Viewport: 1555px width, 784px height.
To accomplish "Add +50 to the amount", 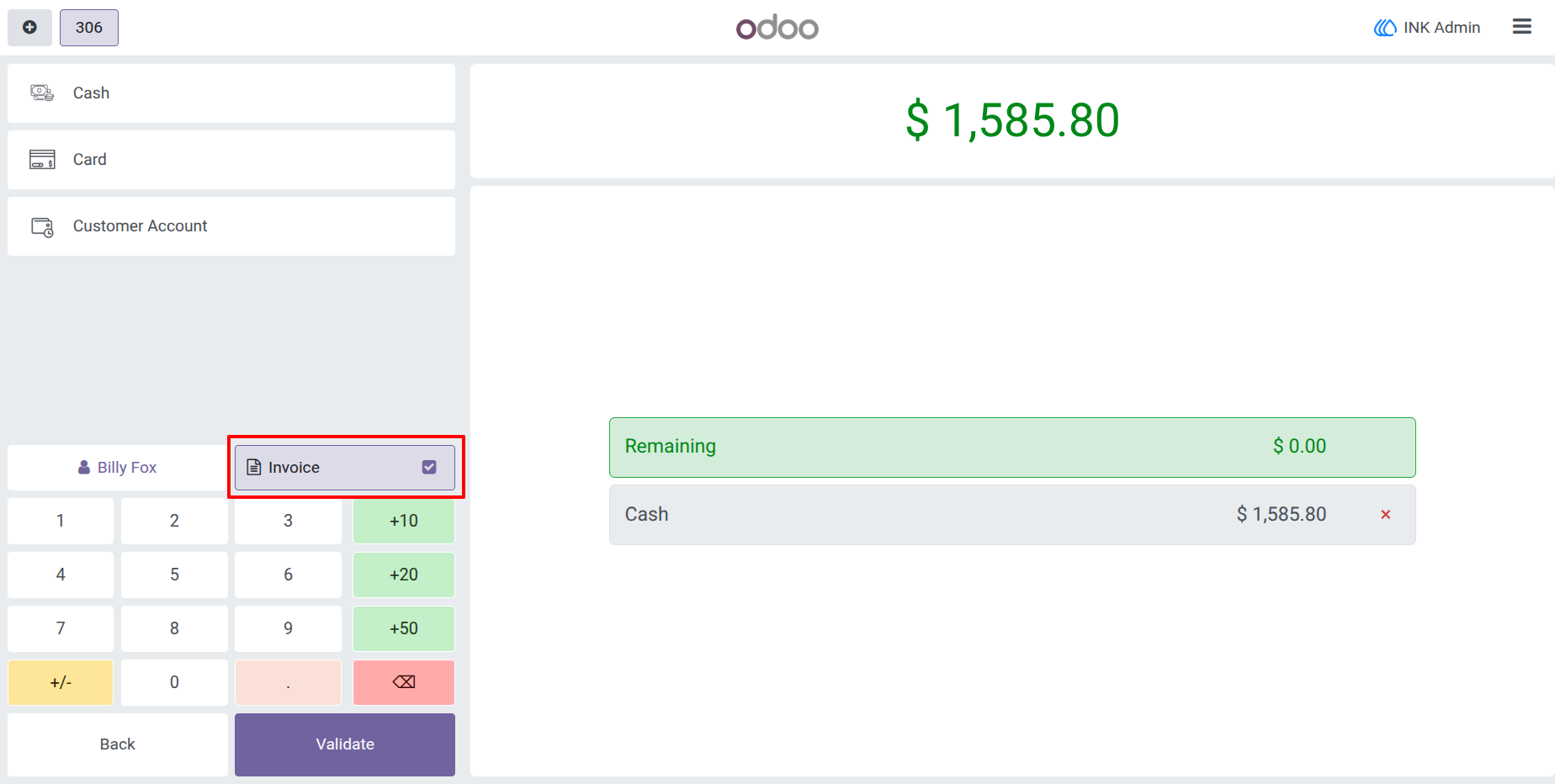I will pos(404,628).
